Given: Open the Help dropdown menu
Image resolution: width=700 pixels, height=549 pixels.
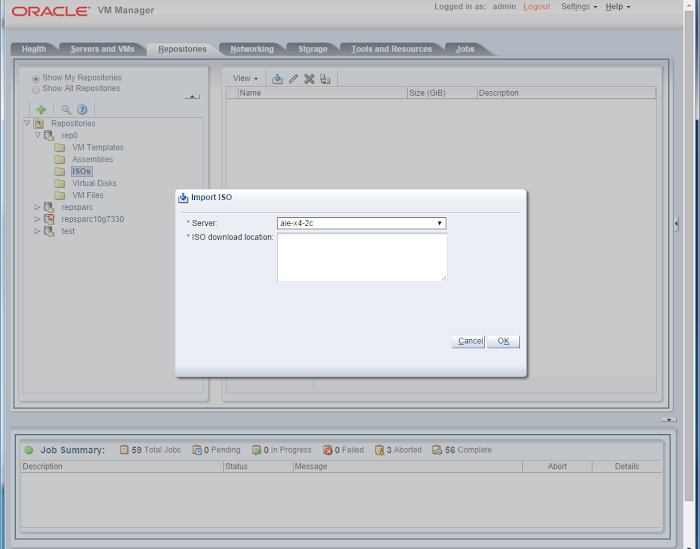Looking at the screenshot, I should pos(618,7).
